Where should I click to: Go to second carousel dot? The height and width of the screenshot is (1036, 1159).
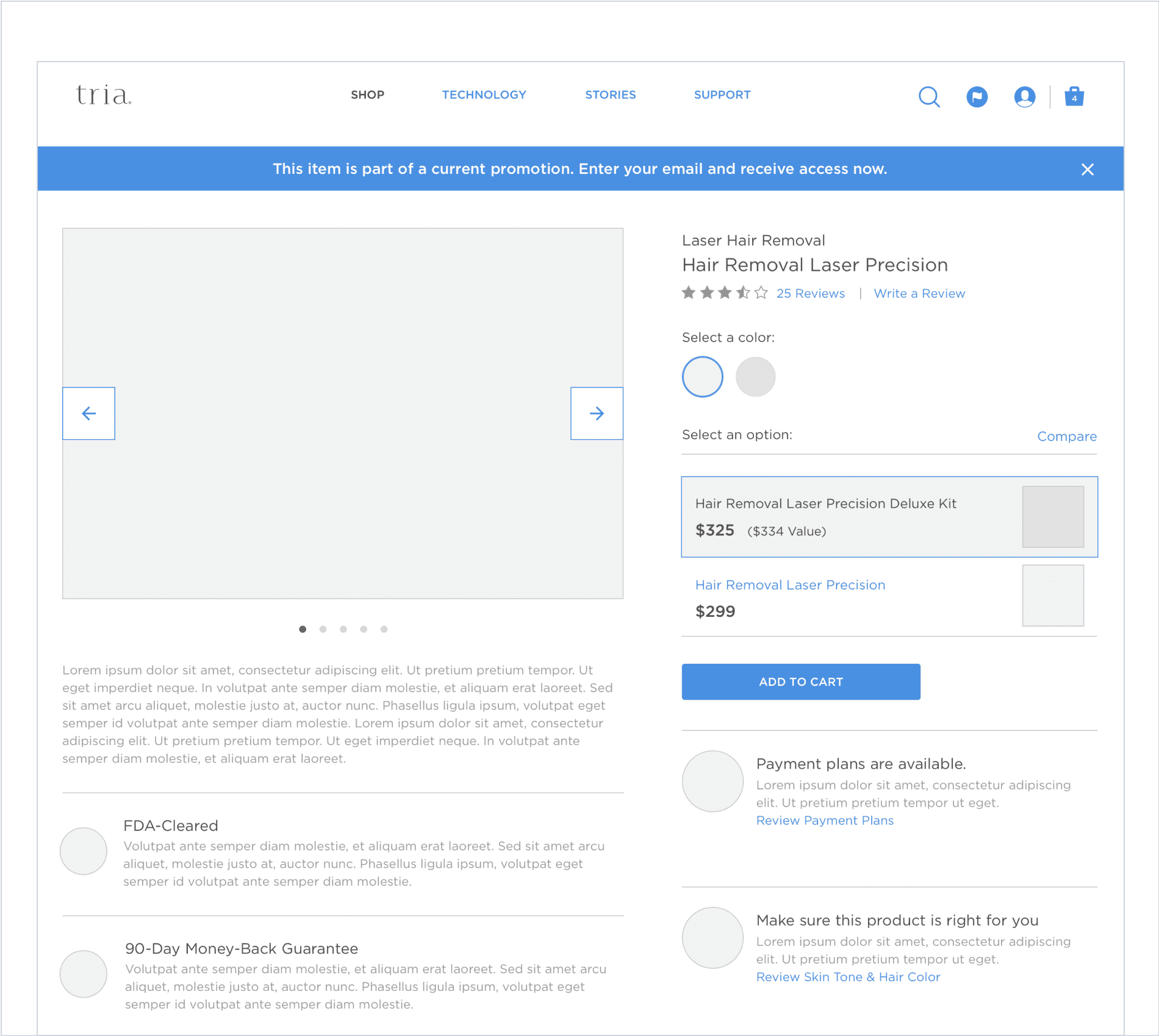pyautogui.click(x=323, y=629)
